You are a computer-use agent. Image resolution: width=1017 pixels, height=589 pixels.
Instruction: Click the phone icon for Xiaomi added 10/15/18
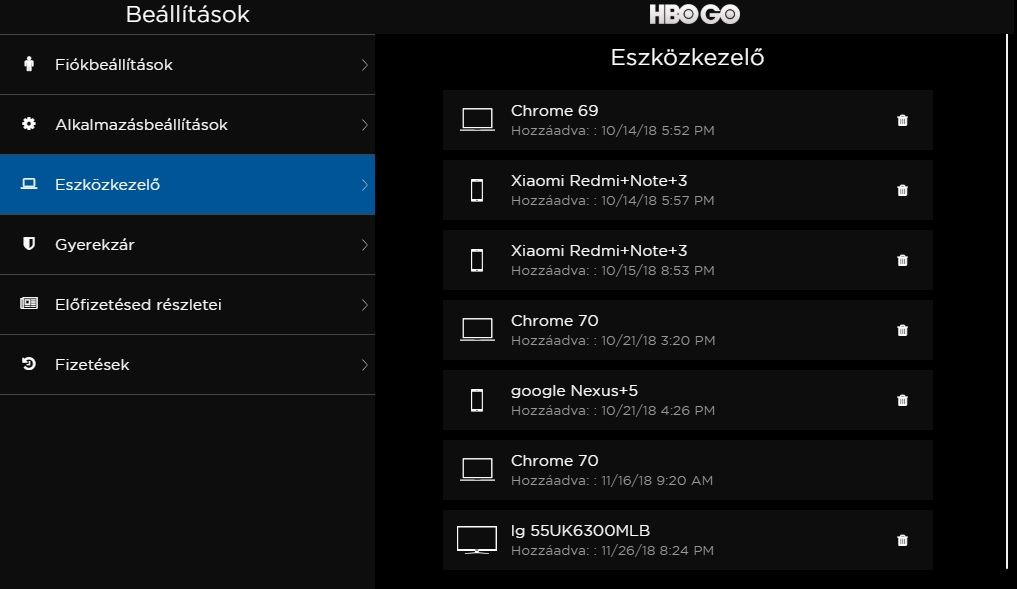[477, 260]
